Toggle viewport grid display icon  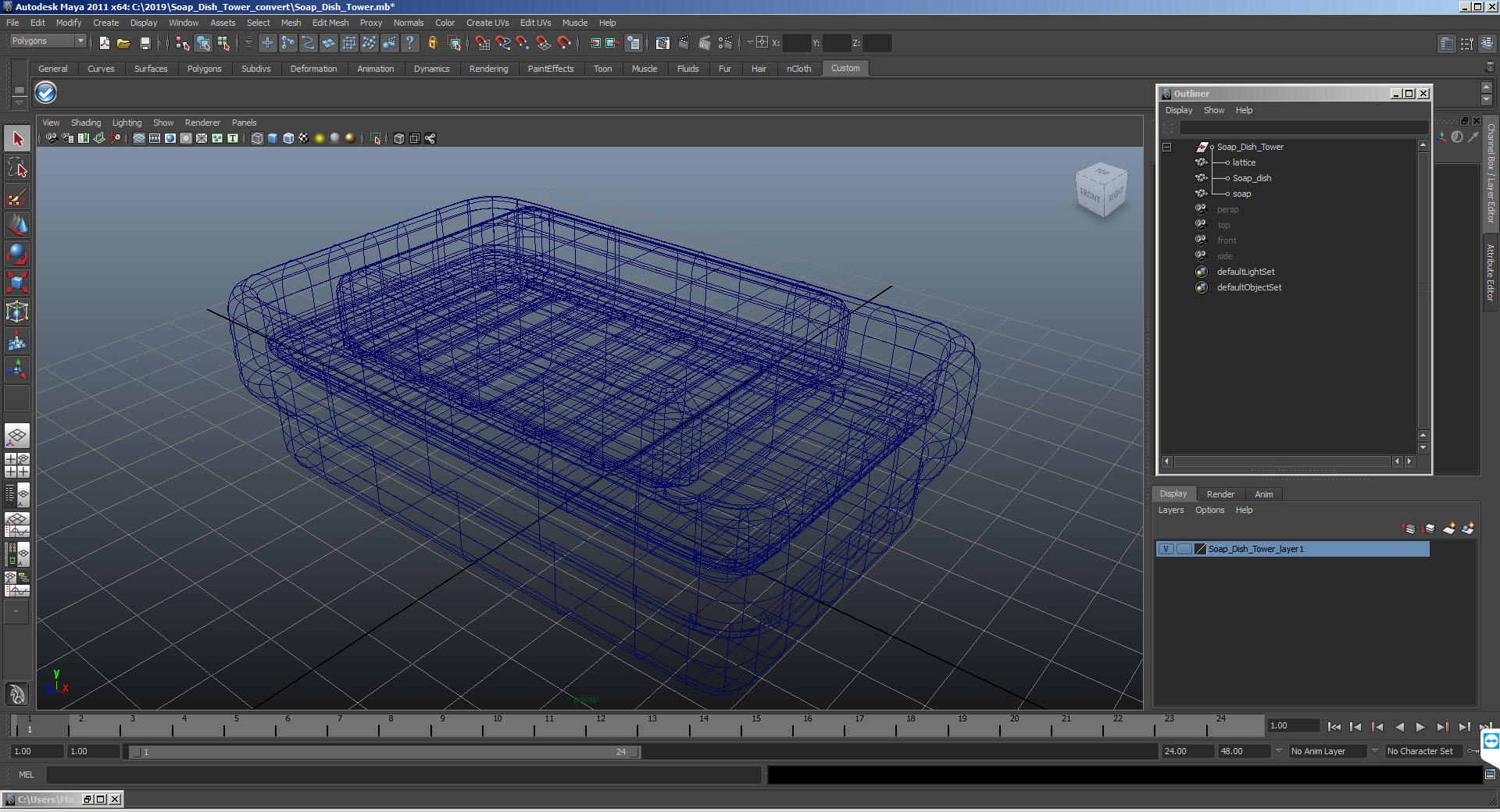click(x=139, y=138)
